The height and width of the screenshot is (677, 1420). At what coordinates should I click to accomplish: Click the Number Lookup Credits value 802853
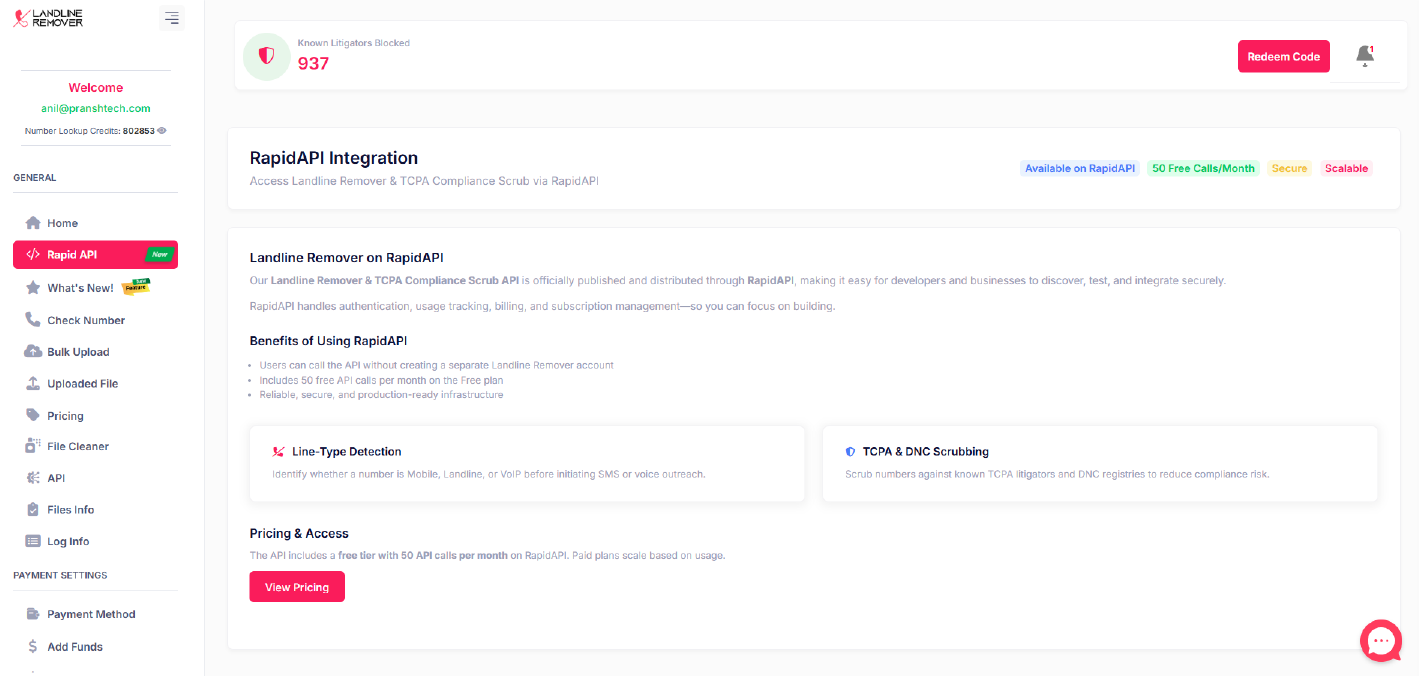coord(138,131)
